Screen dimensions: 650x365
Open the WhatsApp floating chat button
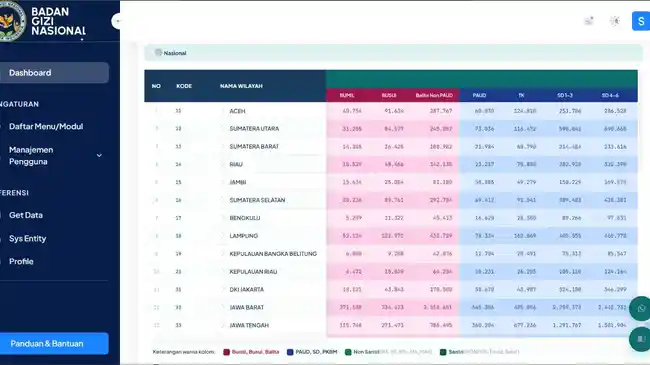[641, 309]
